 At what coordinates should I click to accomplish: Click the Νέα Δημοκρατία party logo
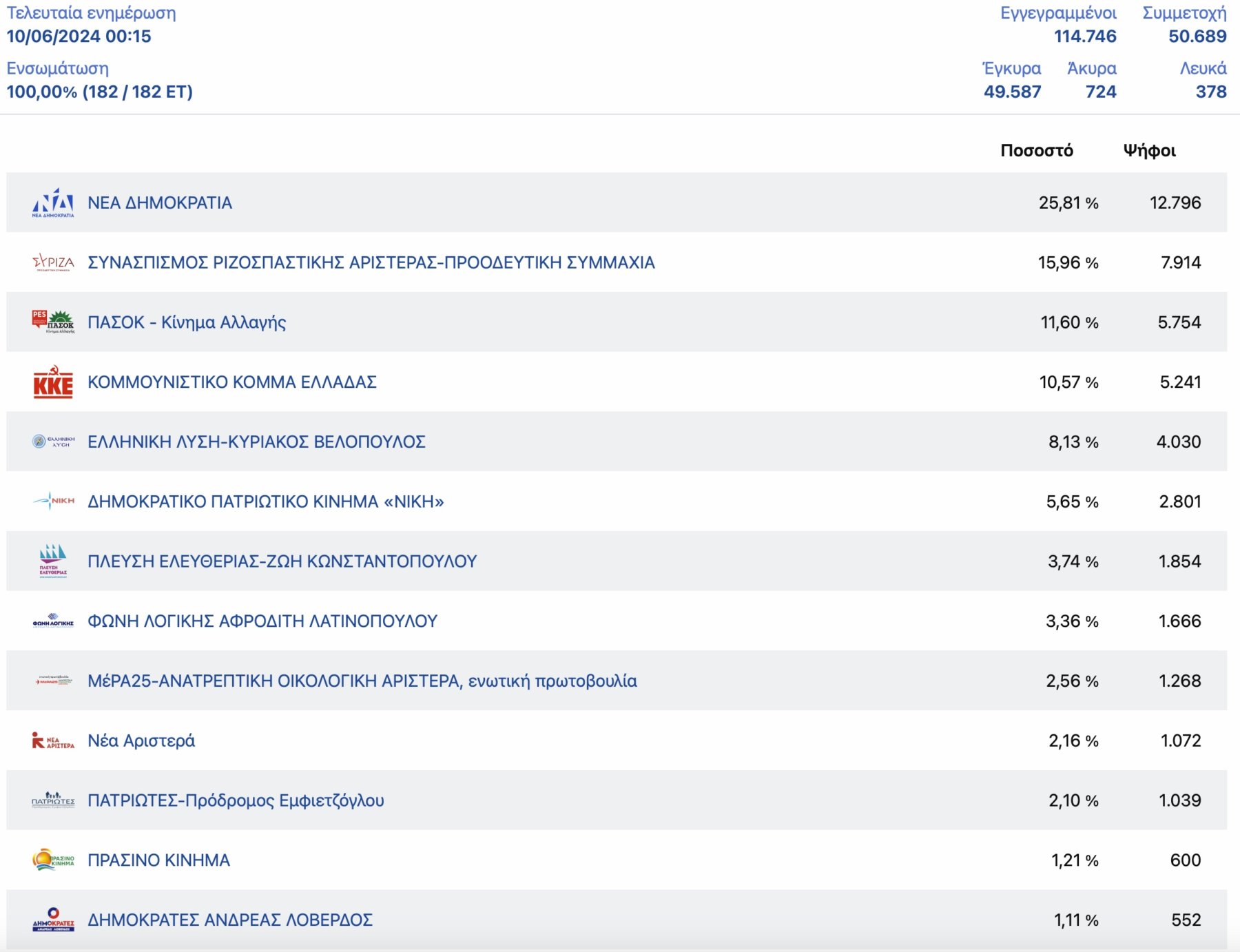[53, 203]
